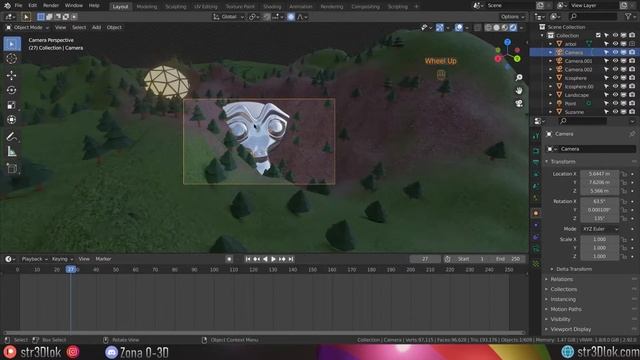
Task: Toggle camera view with the camera gizmo icon
Action: pos(519,103)
